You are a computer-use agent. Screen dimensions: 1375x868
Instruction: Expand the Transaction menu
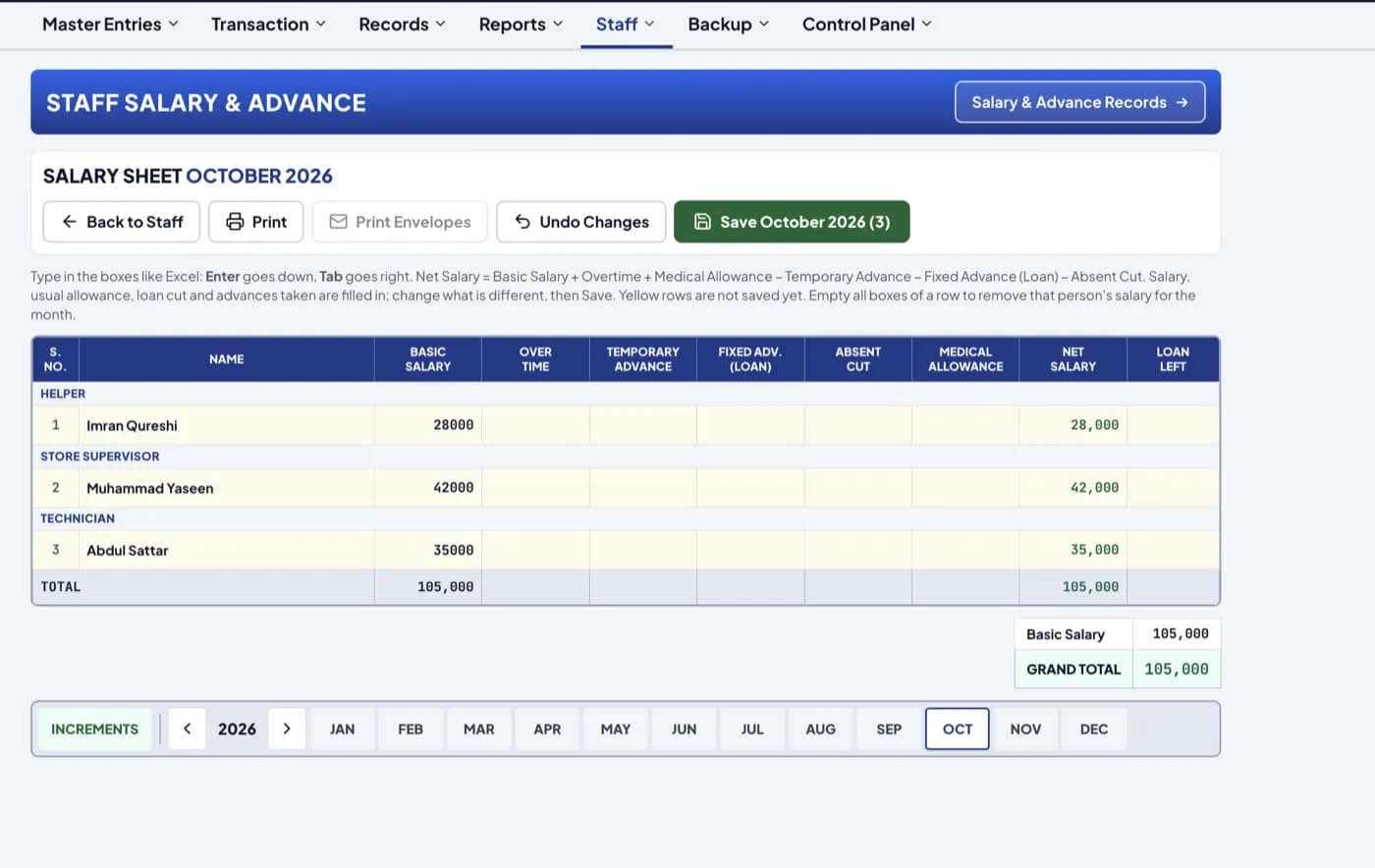pyautogui.click(x=268, y=25)
